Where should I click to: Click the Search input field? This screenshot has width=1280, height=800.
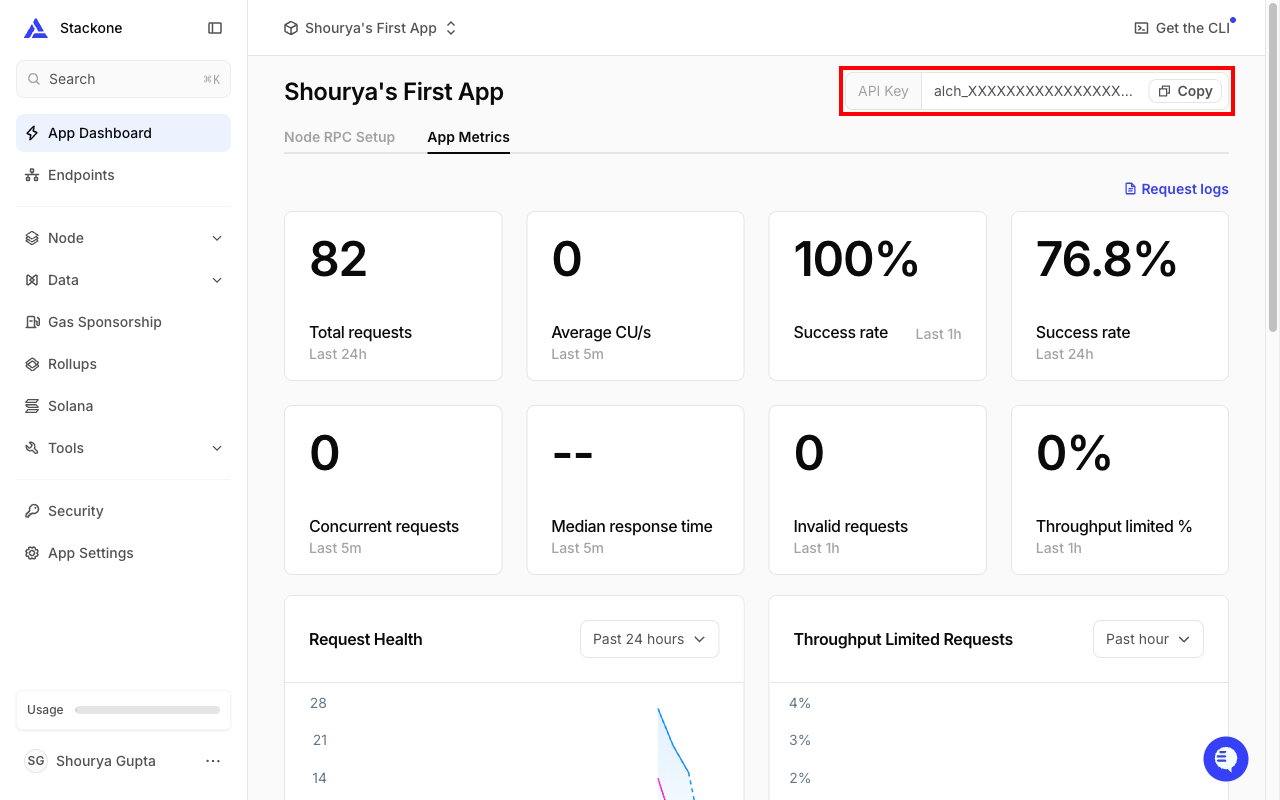(x=123, y=79)
